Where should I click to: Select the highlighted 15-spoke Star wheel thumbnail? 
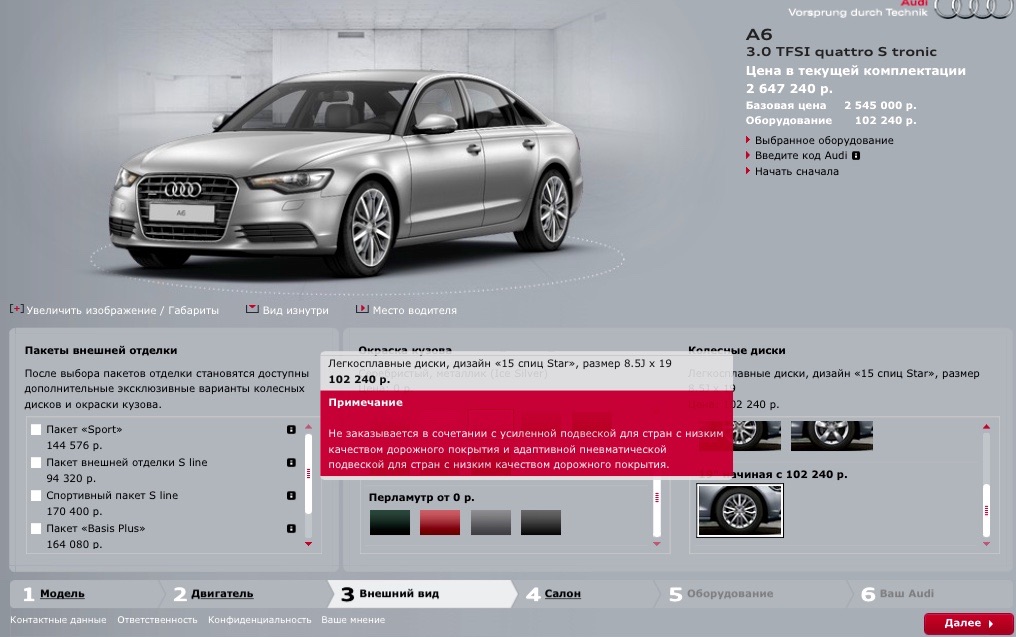point(740,511)
